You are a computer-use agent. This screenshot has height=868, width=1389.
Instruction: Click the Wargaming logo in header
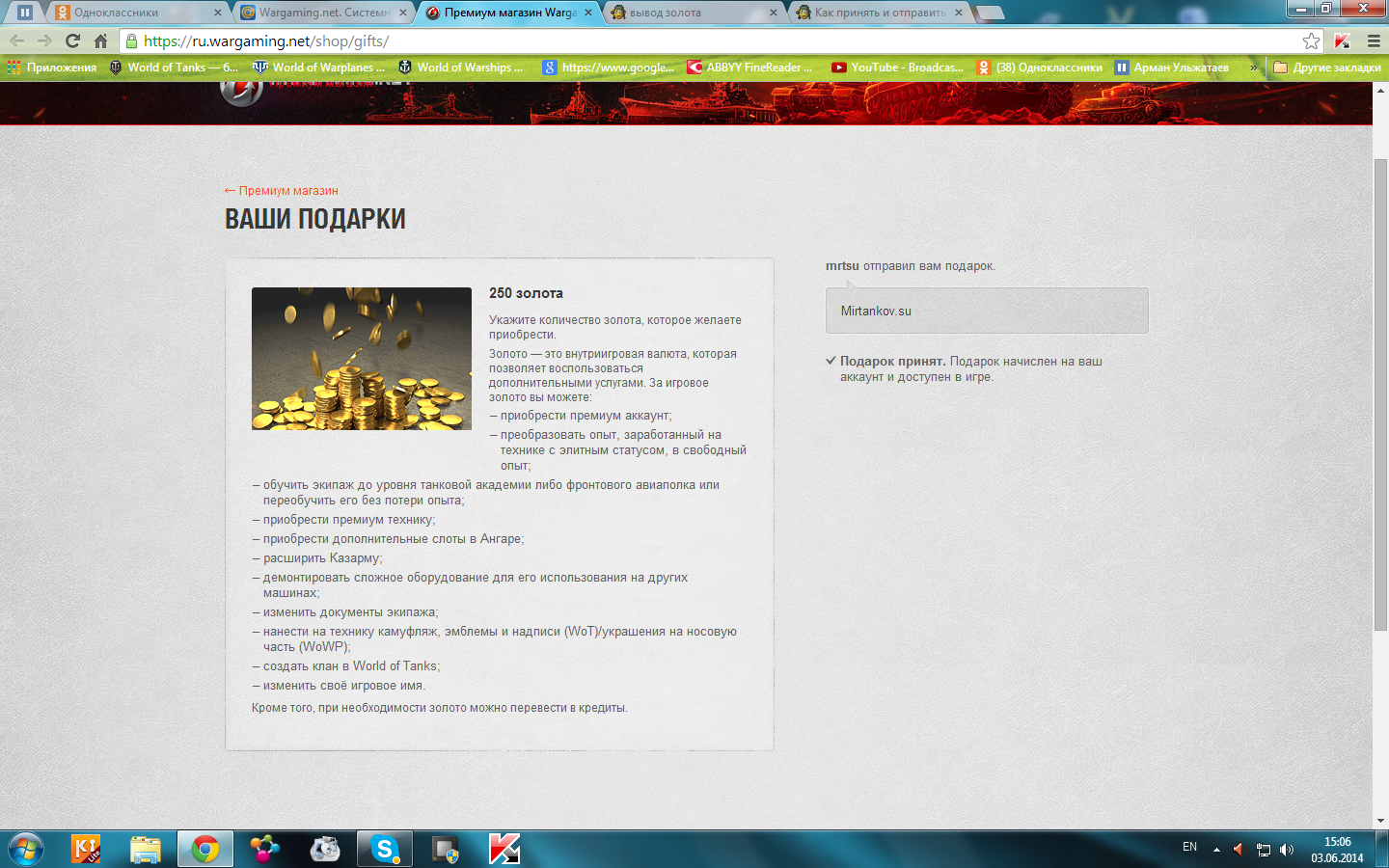(241, 91)
